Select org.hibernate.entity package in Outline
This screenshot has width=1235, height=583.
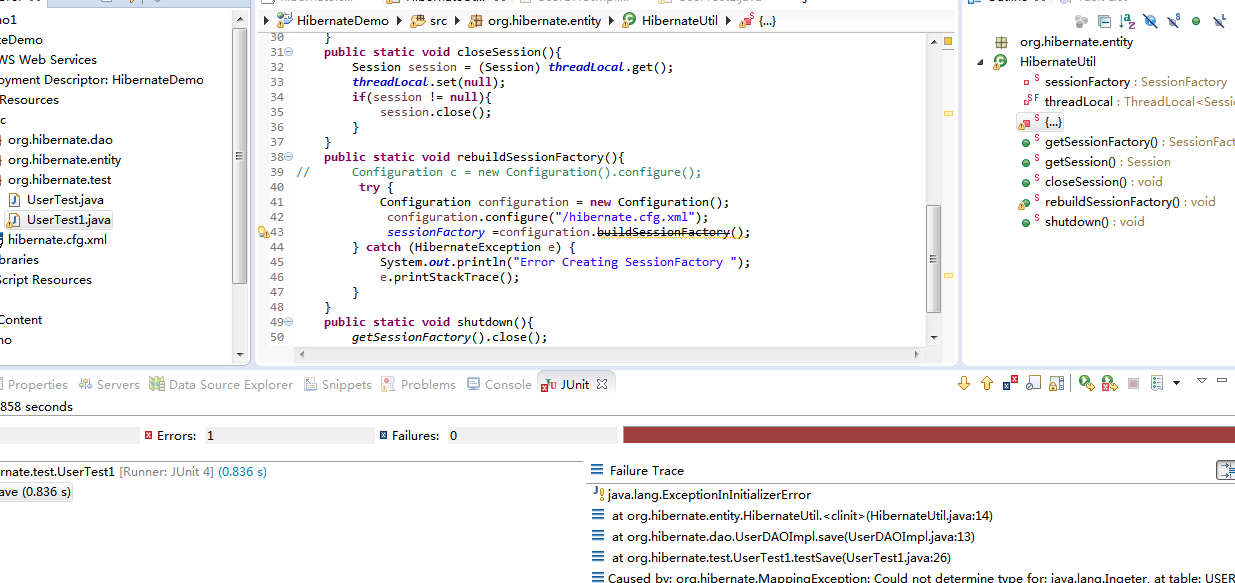click(x=1076, y=42)
